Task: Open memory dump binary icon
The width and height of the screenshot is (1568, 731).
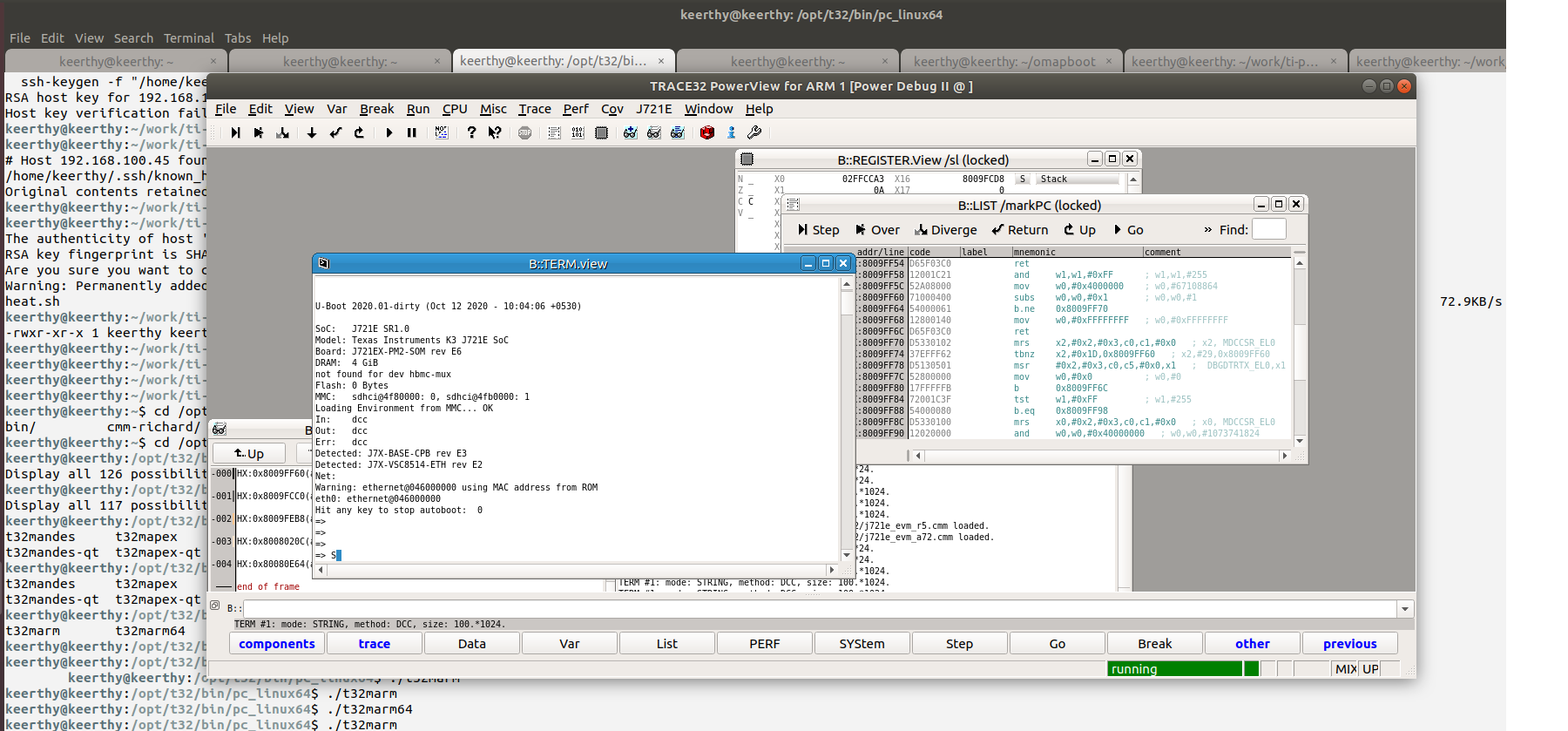Action: (578, 132)
